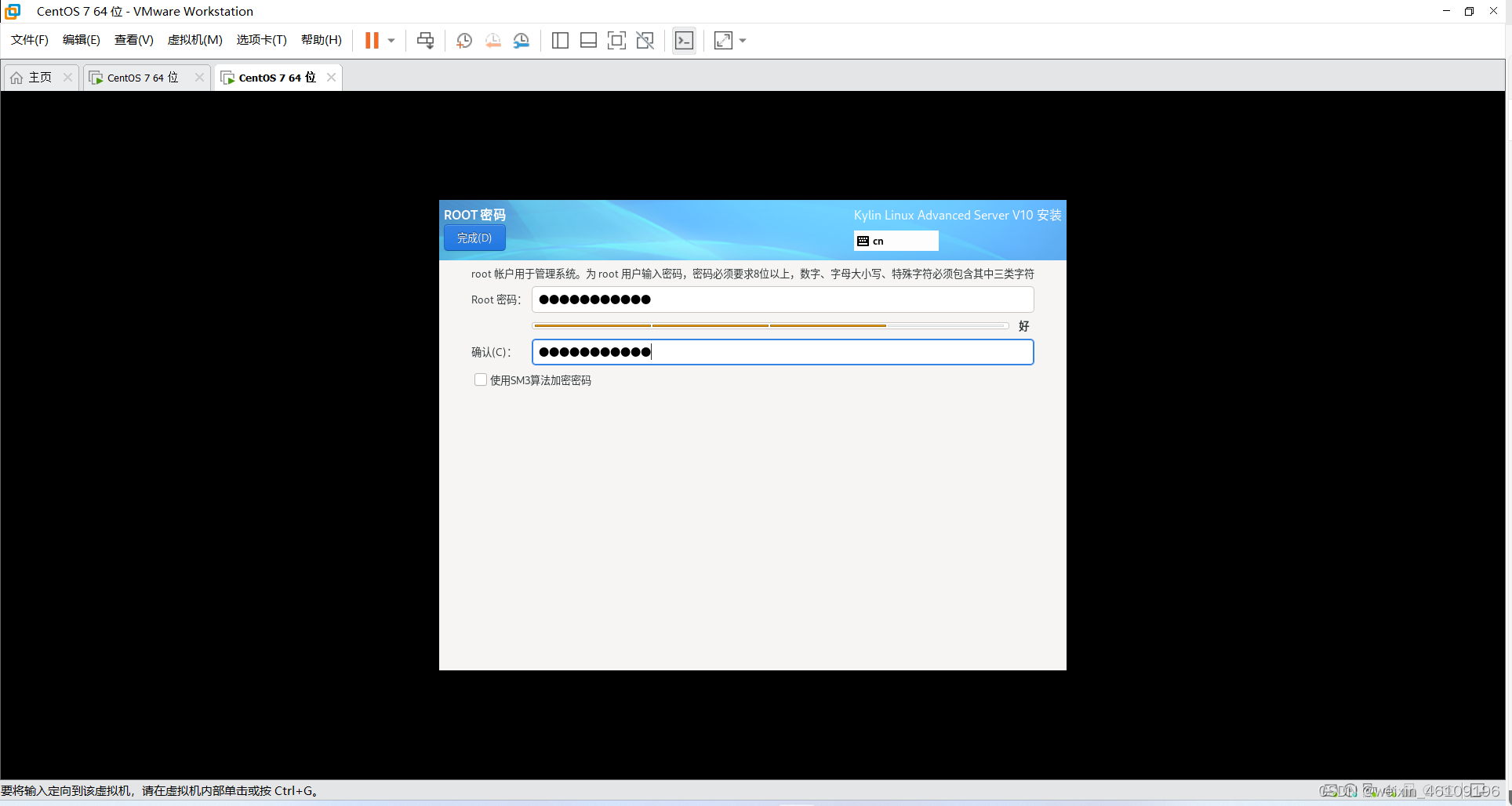Screen dimensions: 1512x806
Task: Expand the stretch display dropdown arrow
Action: tap(743, 40)
